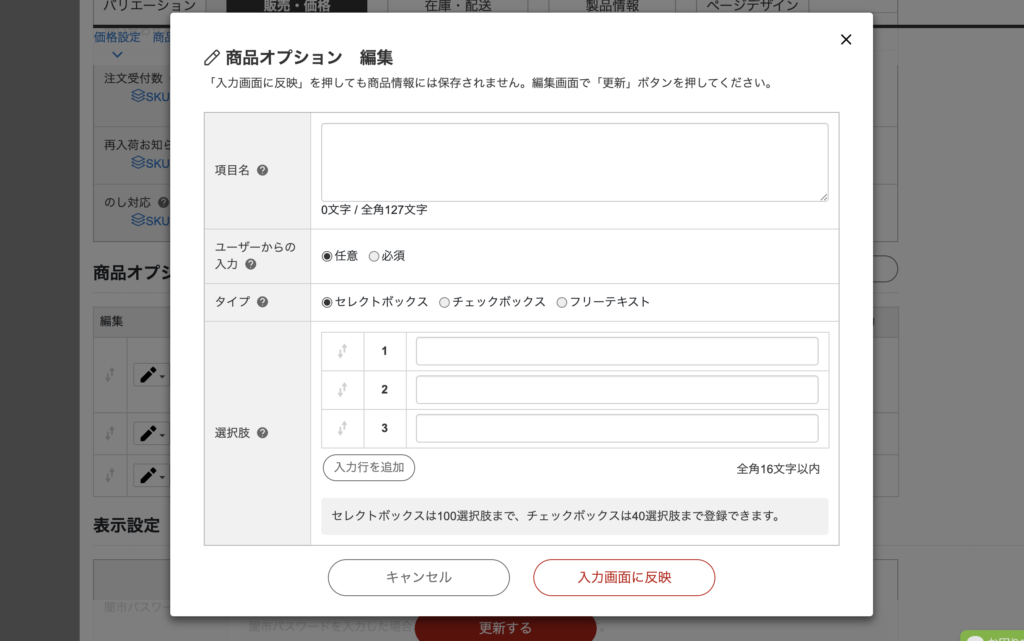Click help icon next to 選択肢
The width and height of the screenshot is (1024, 641).
[263, 433]
